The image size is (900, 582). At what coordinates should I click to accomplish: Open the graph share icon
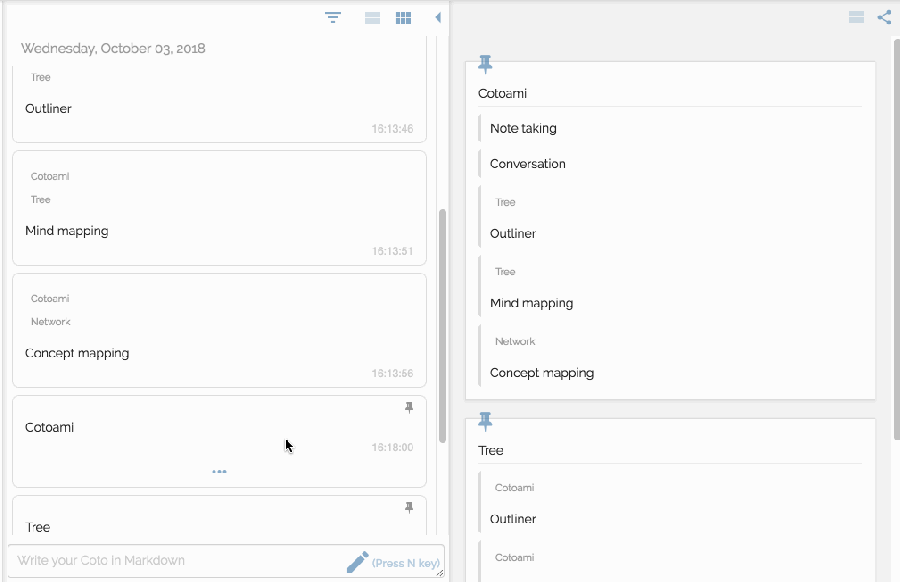click(x=884, y=17)
